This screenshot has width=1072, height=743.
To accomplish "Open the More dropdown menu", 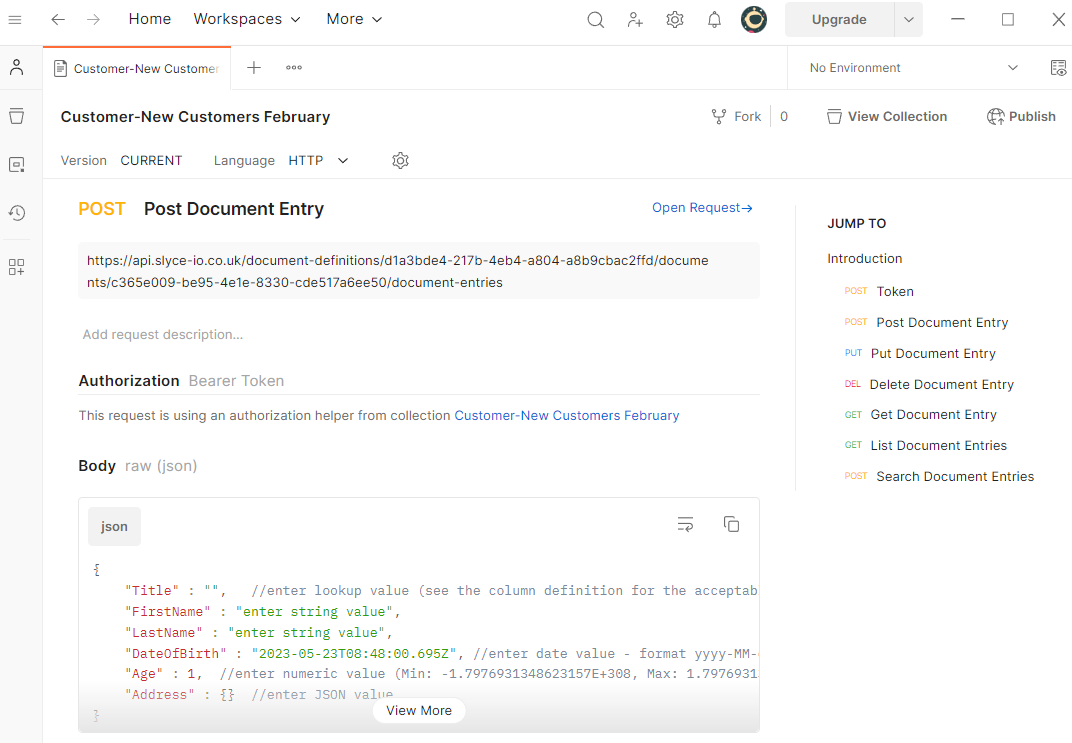I will [x=354, y=19].
